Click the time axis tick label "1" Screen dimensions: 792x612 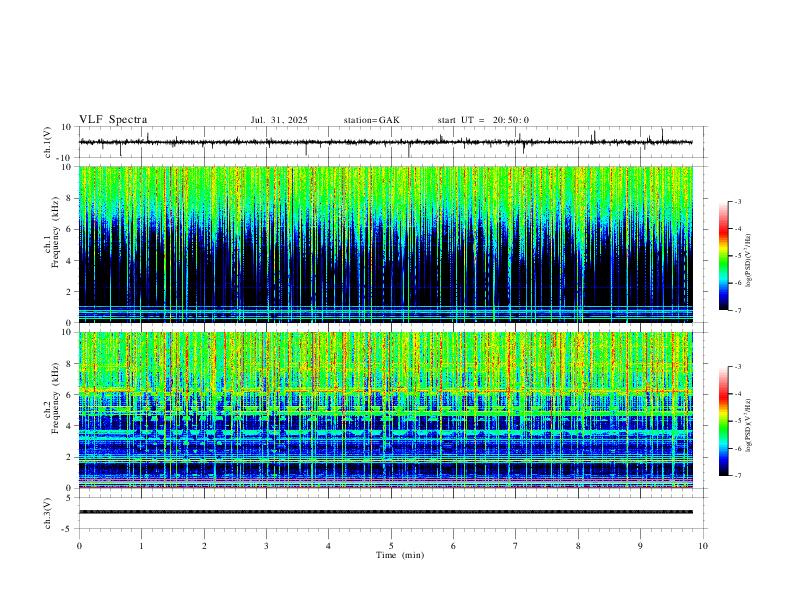(141, 546)
